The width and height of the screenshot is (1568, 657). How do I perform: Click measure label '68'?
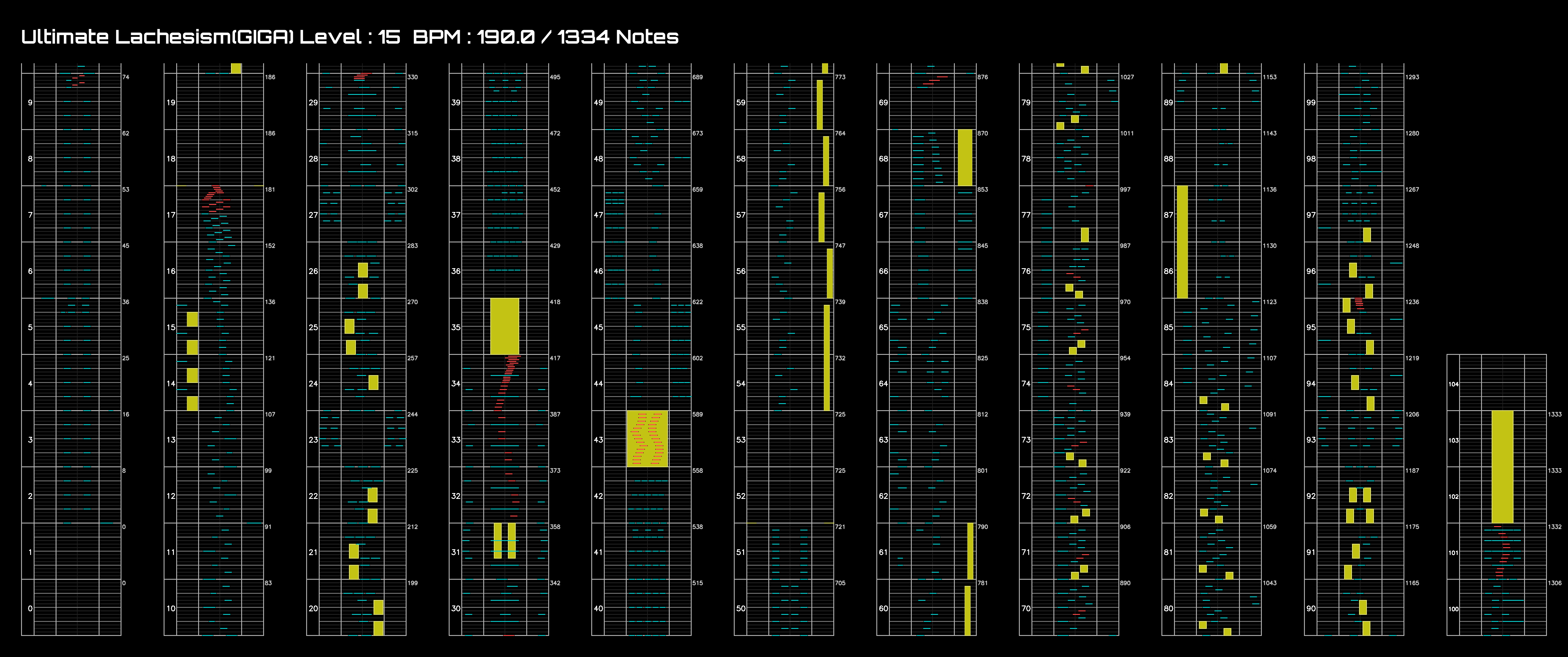click(x=883, y=159)
